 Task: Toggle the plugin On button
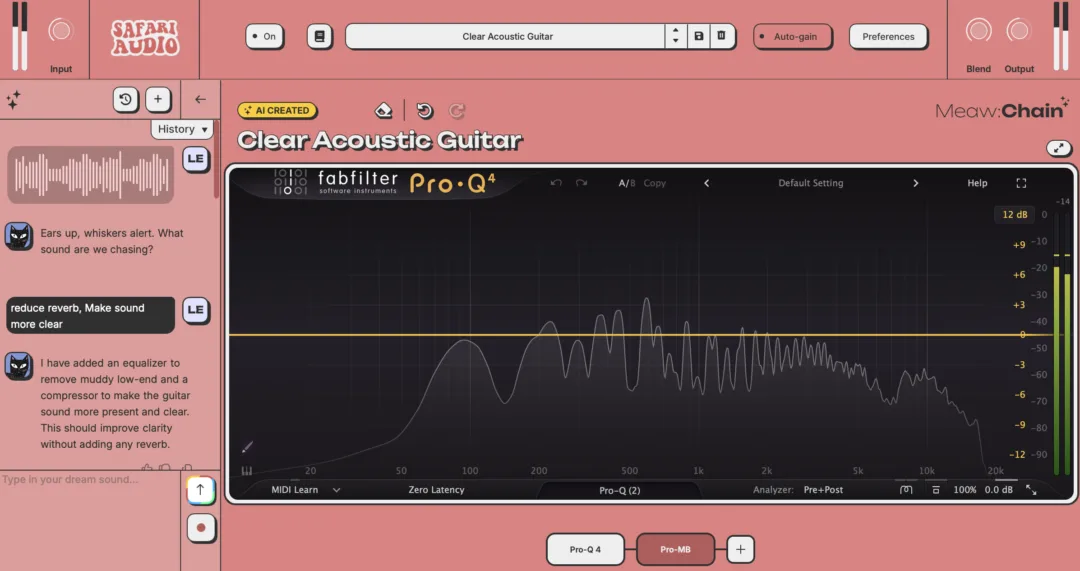tap(264, 37)
